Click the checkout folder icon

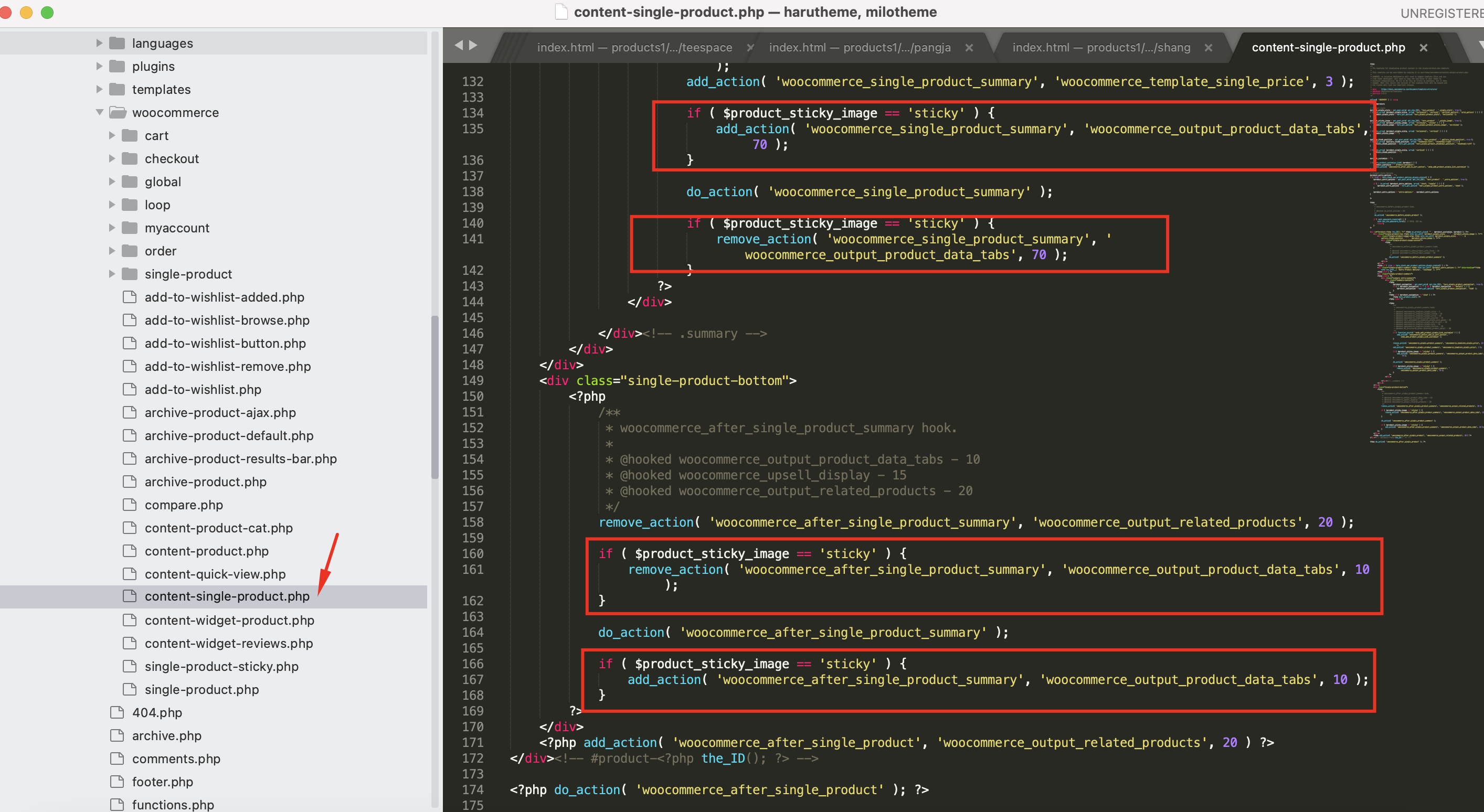(x=130, y=158)
